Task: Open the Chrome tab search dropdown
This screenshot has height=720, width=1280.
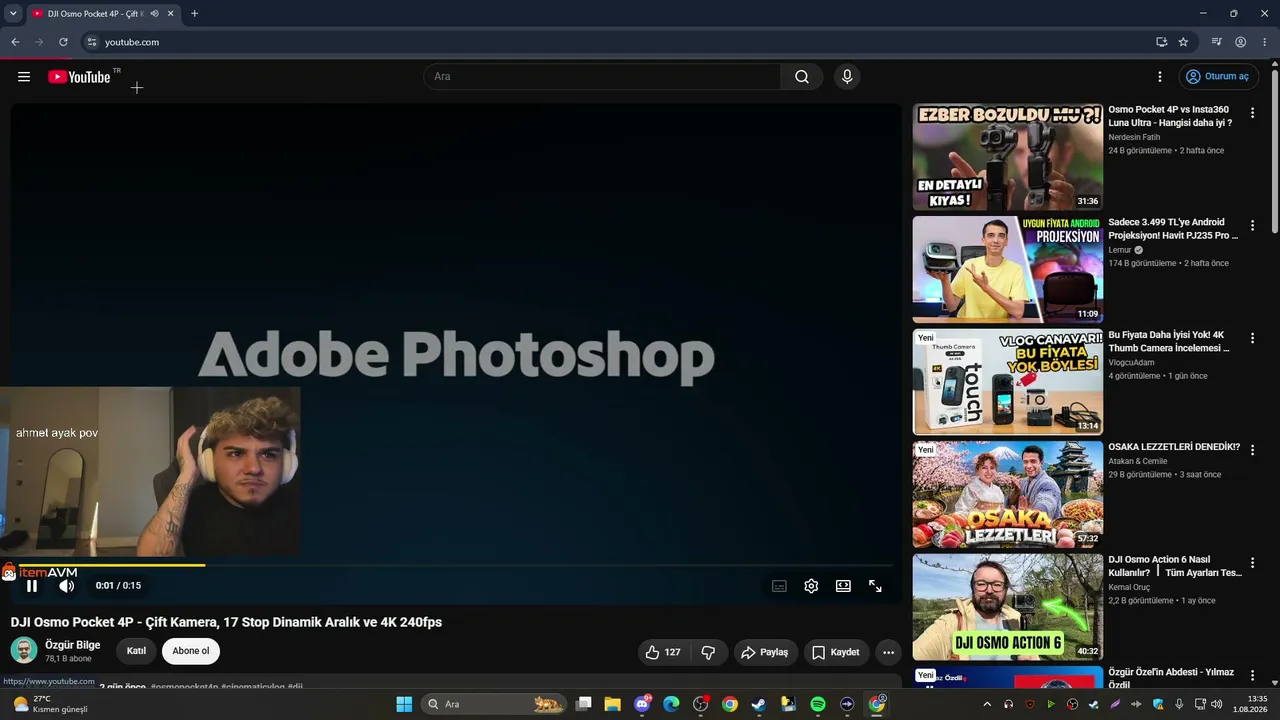Action: click(13, 14)
